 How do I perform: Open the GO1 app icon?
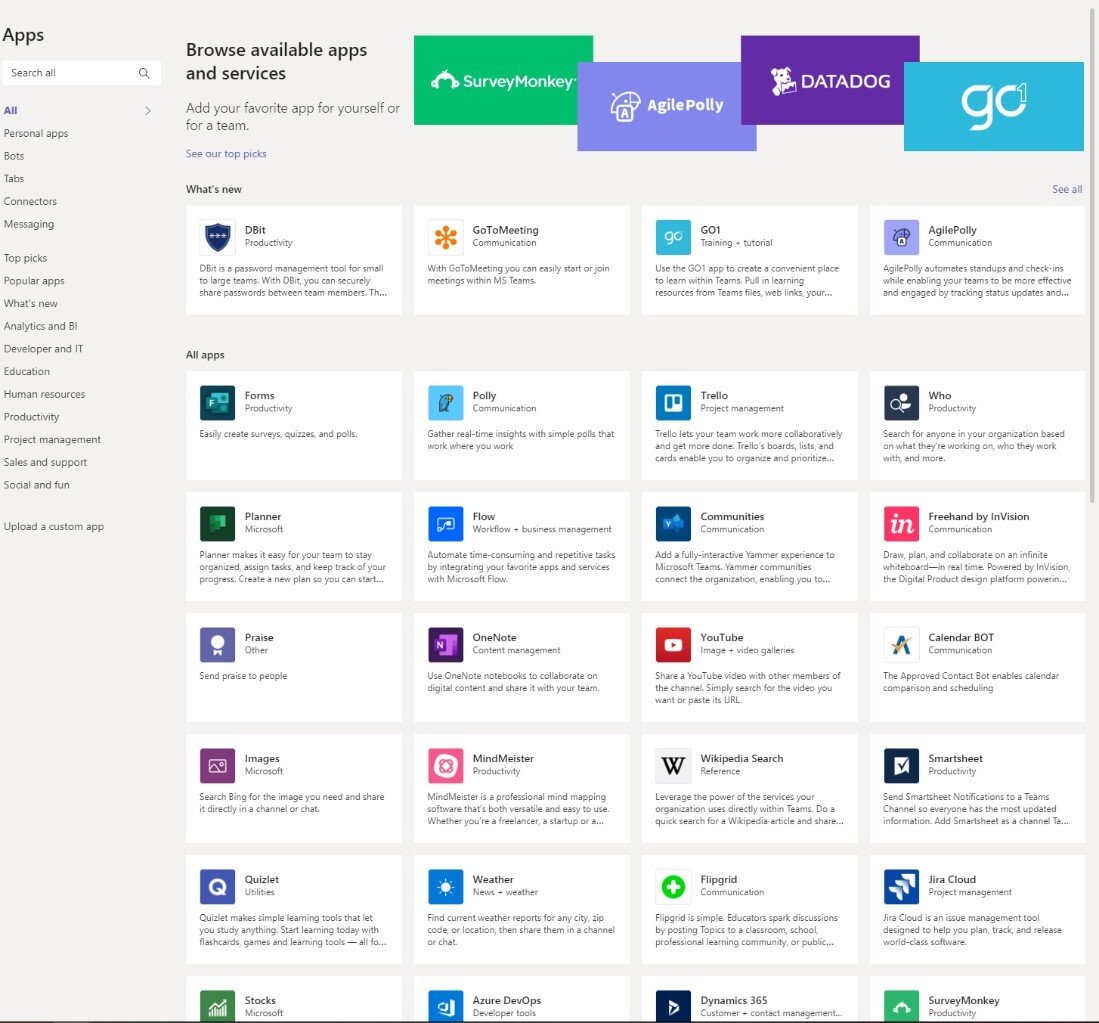coord(673,237)
